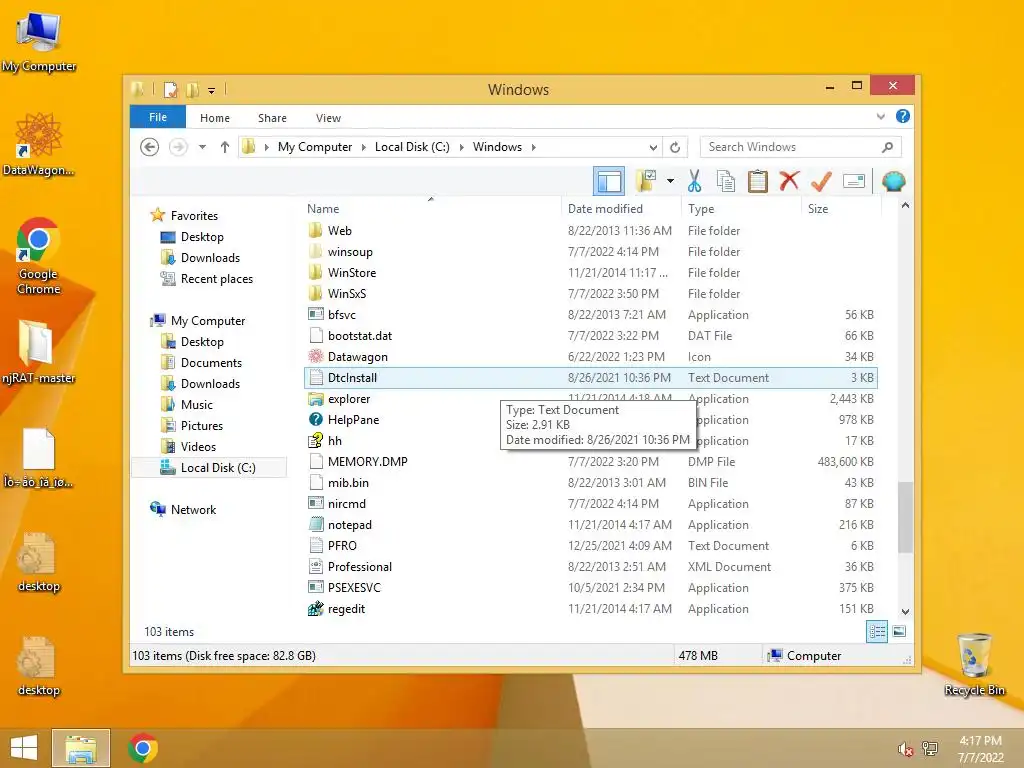Image resolution: width=1024 pixels, height=768 pixels.
Task: Toggle the navigation pane toolbar button
Action: 609,182
